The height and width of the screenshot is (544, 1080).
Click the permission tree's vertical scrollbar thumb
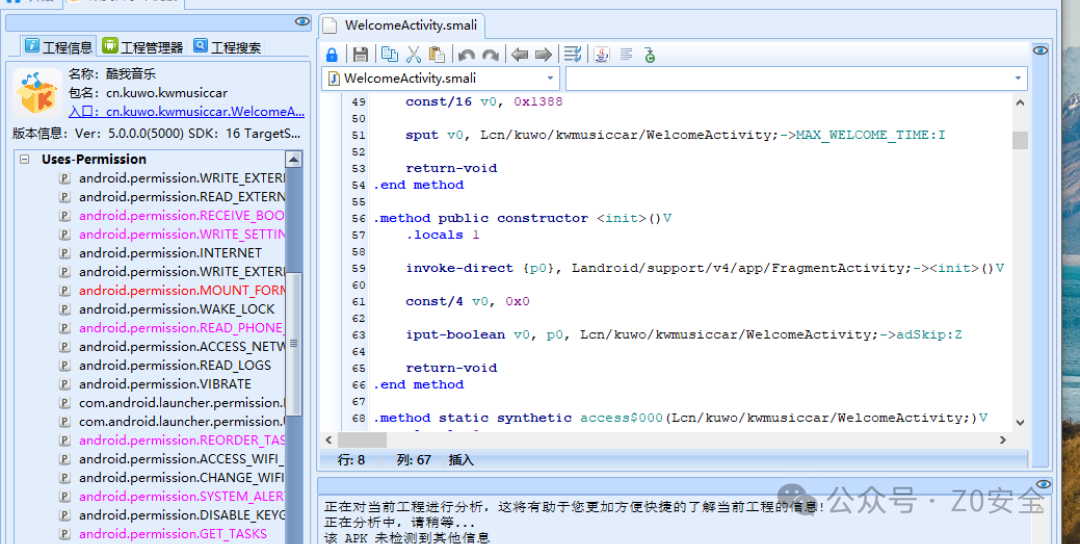coord(294,343)
